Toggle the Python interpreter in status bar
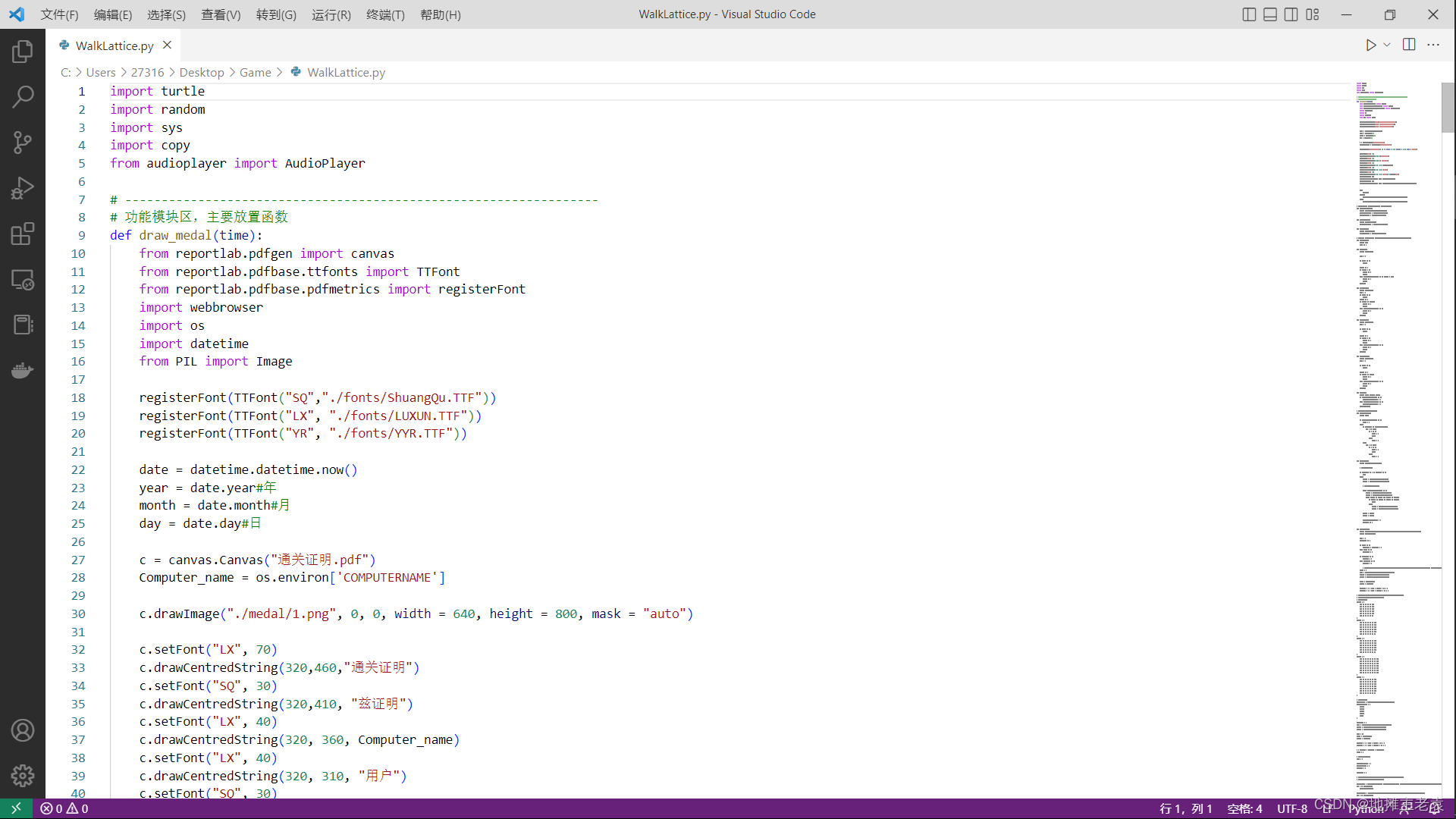1456x819 pixels. pyautogui.click(x=1362, y=808)
